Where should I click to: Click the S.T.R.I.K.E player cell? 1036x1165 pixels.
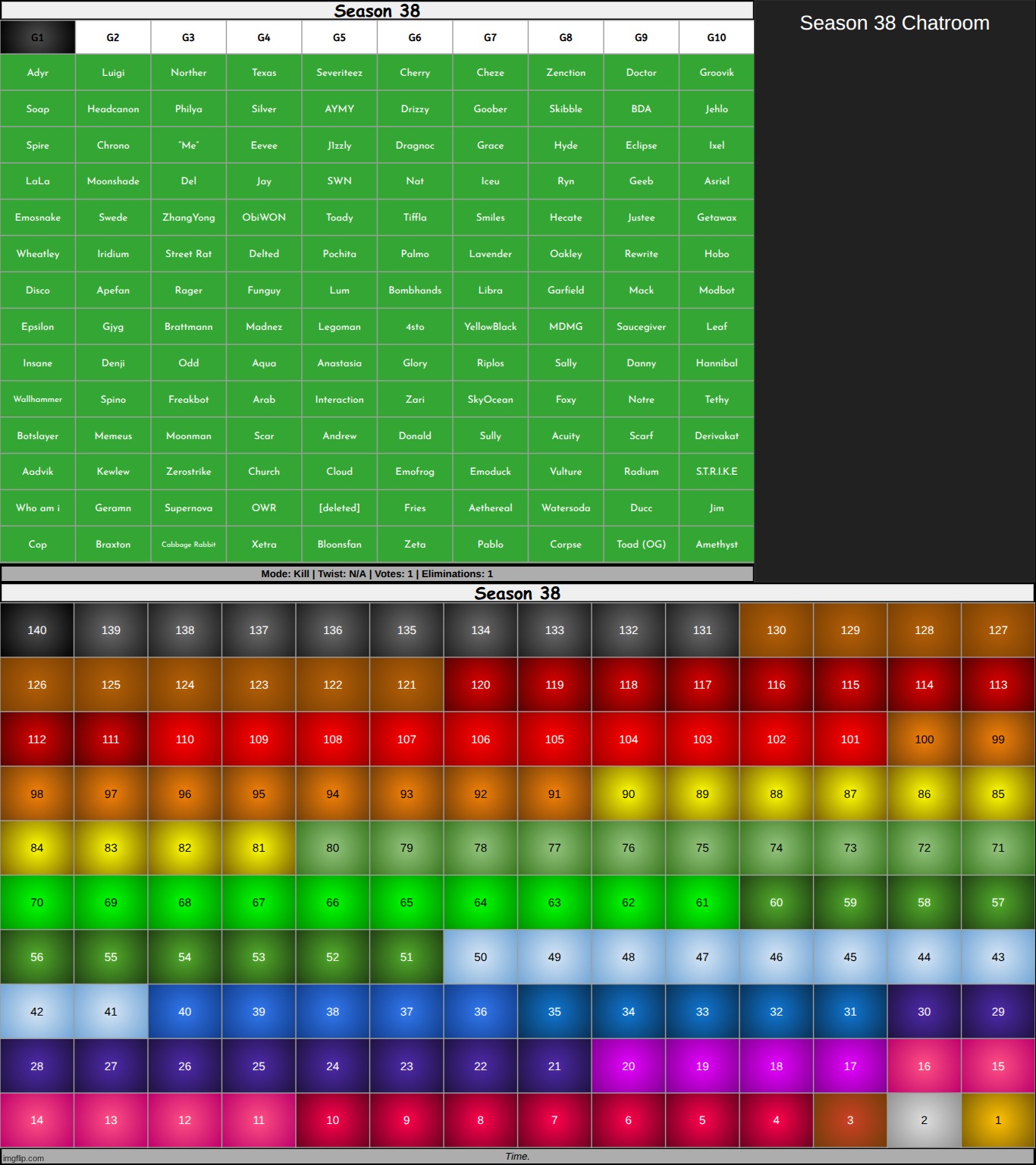[716, 472]
